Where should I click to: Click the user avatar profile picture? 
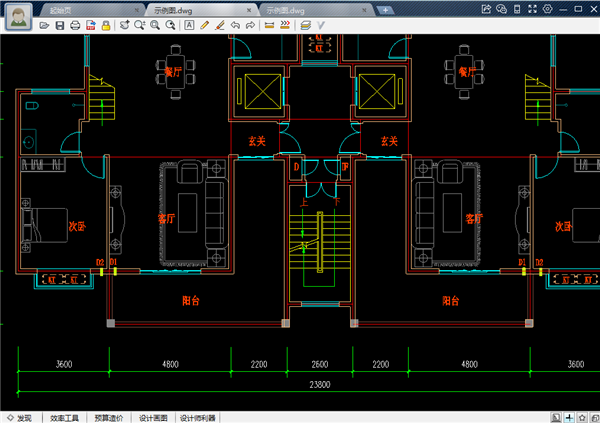(x=16, y=15)
